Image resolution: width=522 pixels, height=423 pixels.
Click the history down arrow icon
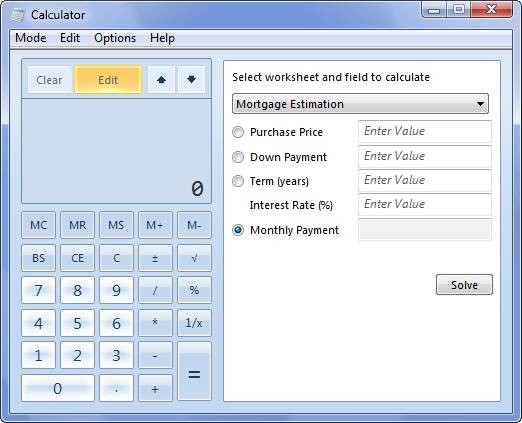click(191, 80)
